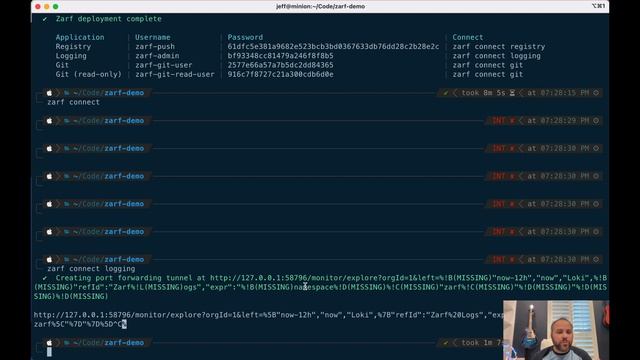Screen dimensions: 640x360
Task: Click the cursor block on the last prompt line
Action: (x=49, y=352)
